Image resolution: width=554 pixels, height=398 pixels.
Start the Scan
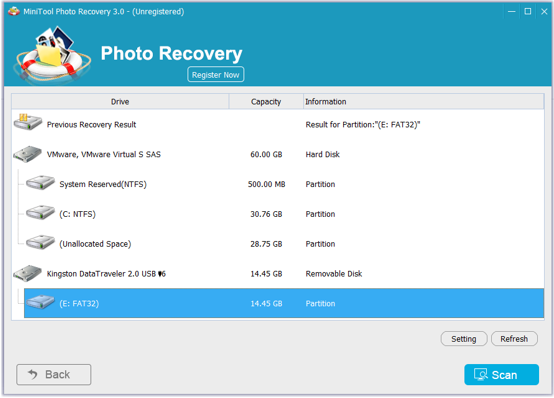click(x=501, y=374)
